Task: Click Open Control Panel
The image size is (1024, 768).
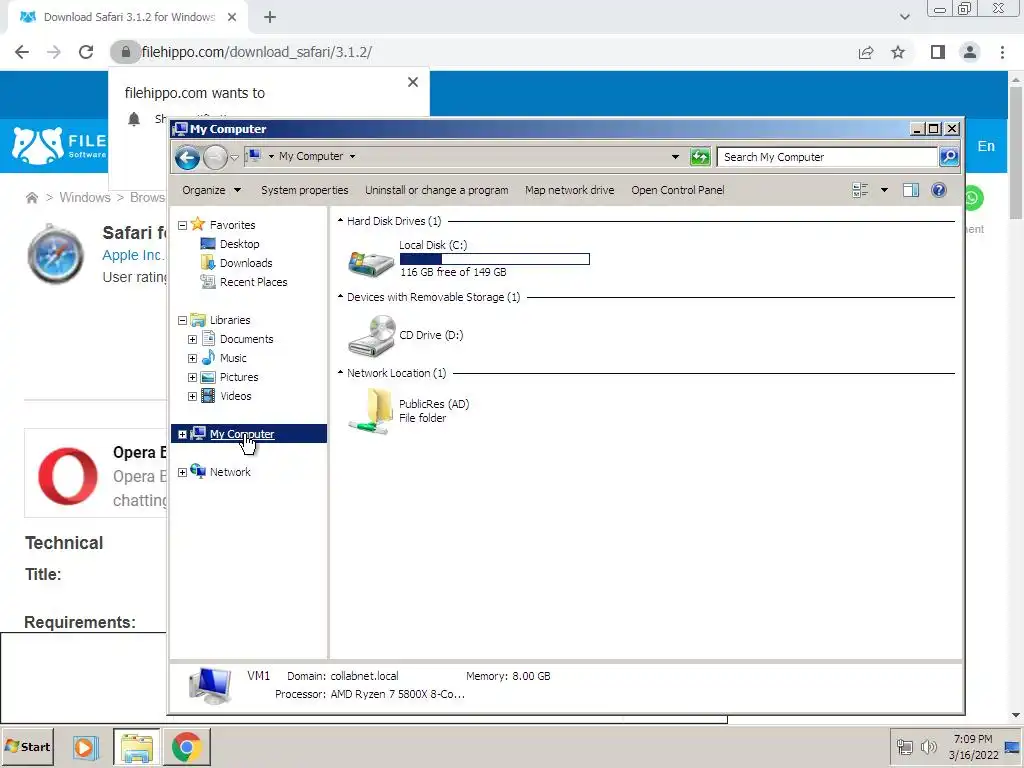Action: pyautogui.click(x=677, y=190)
